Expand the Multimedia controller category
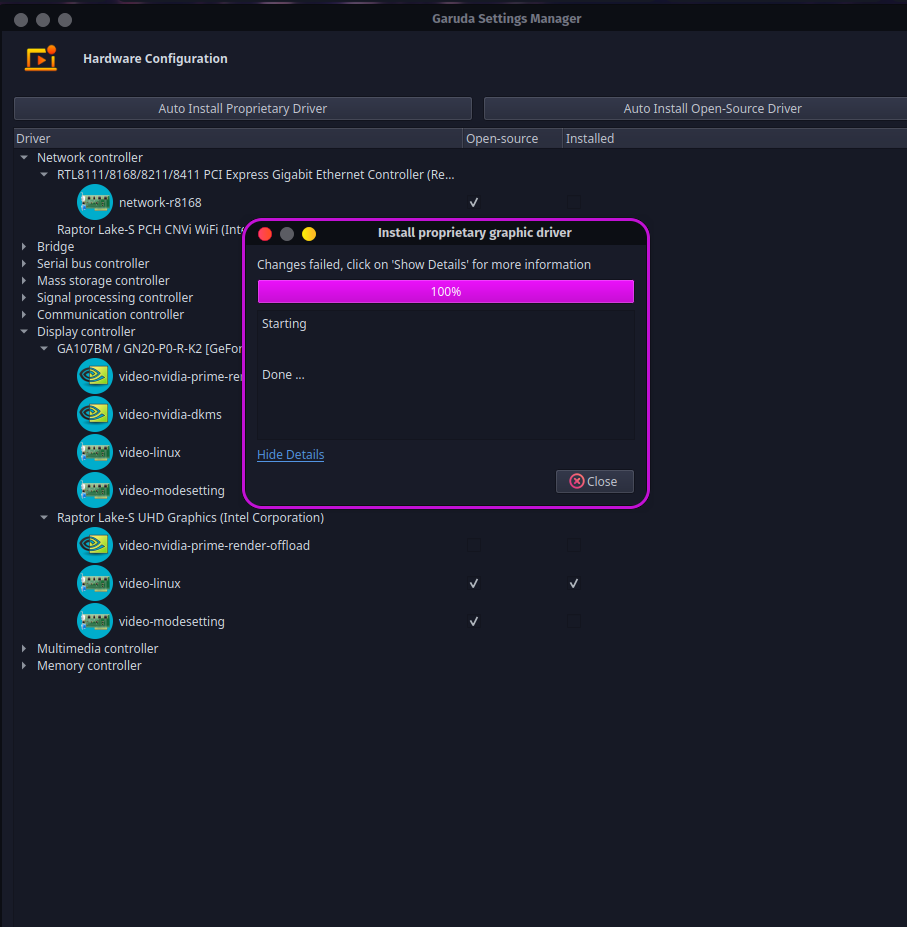The width and height of the screenshot is (907, 927). click(24, 648)
